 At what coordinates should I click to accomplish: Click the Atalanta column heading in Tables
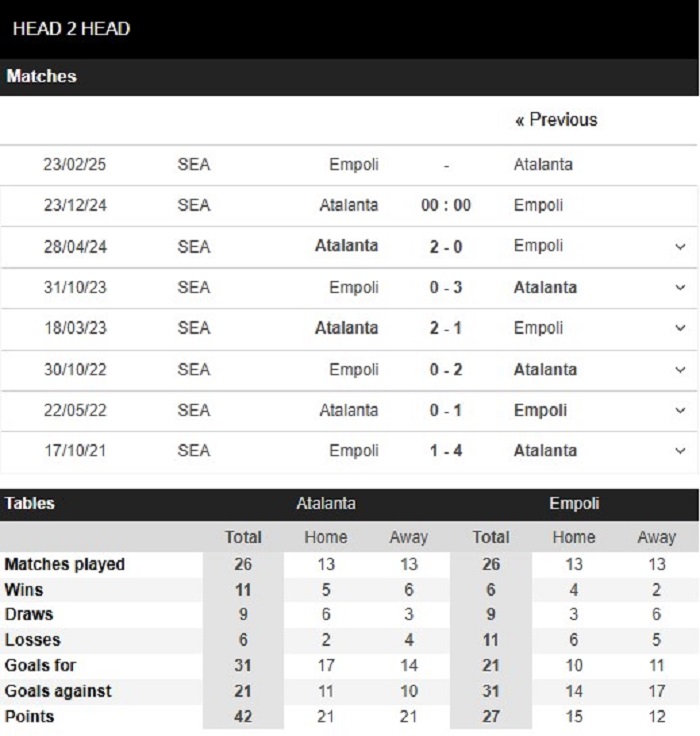click(326, 503)
